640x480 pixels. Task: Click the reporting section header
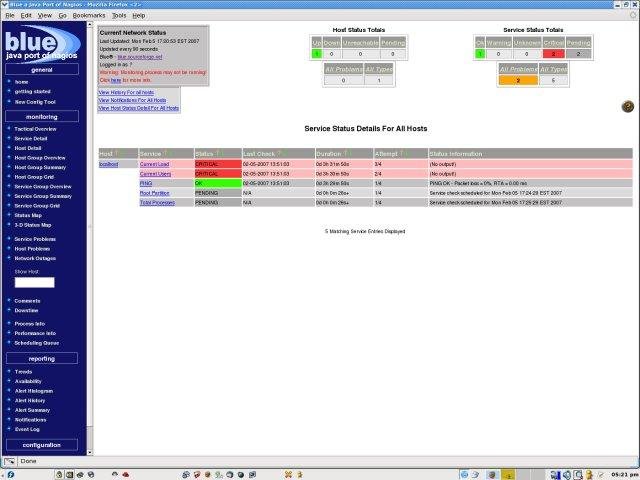42,358
